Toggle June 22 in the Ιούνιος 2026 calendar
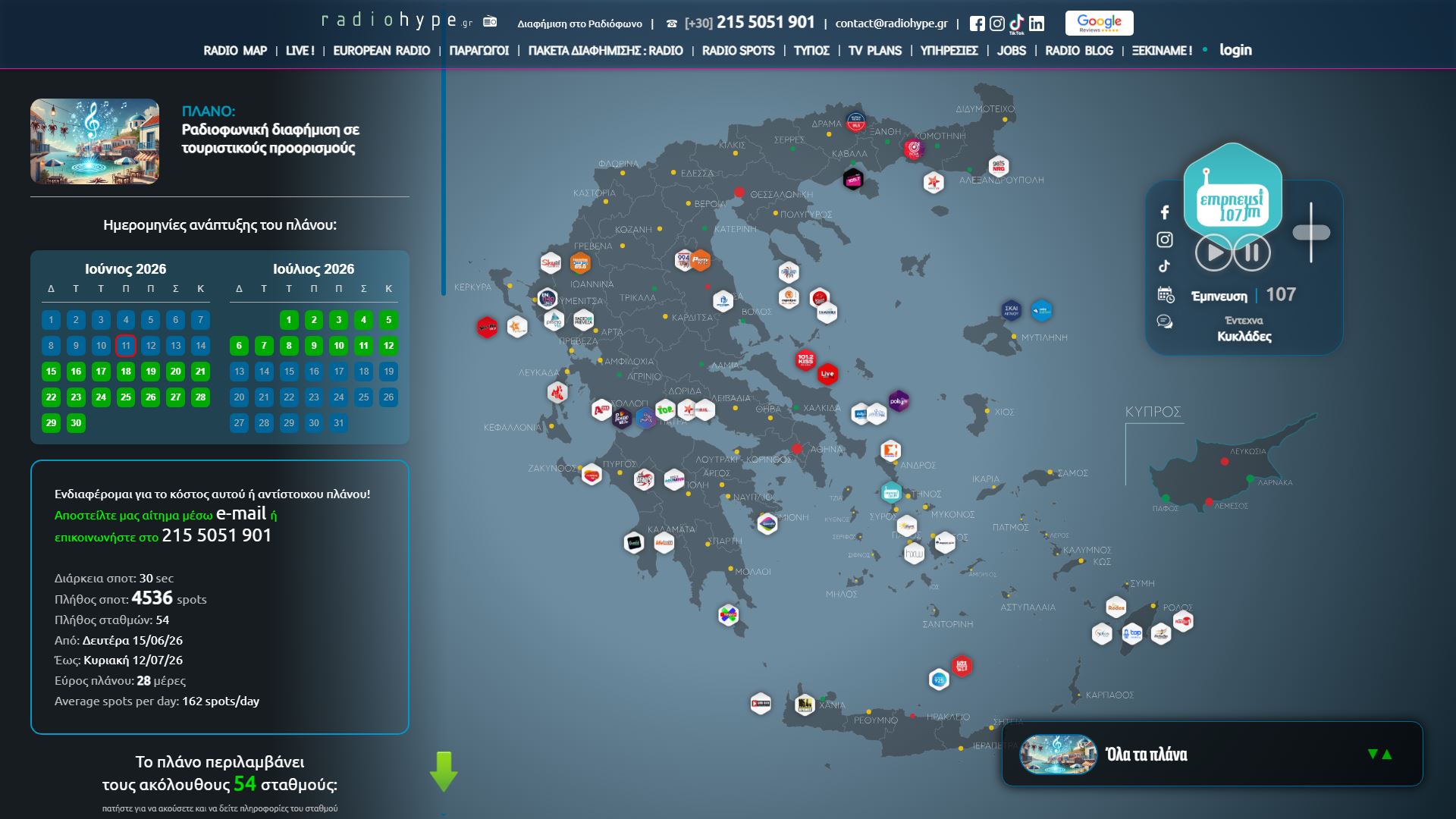Image resolution: width=1456 pixels, height=819 pixels. pos(51,397)
